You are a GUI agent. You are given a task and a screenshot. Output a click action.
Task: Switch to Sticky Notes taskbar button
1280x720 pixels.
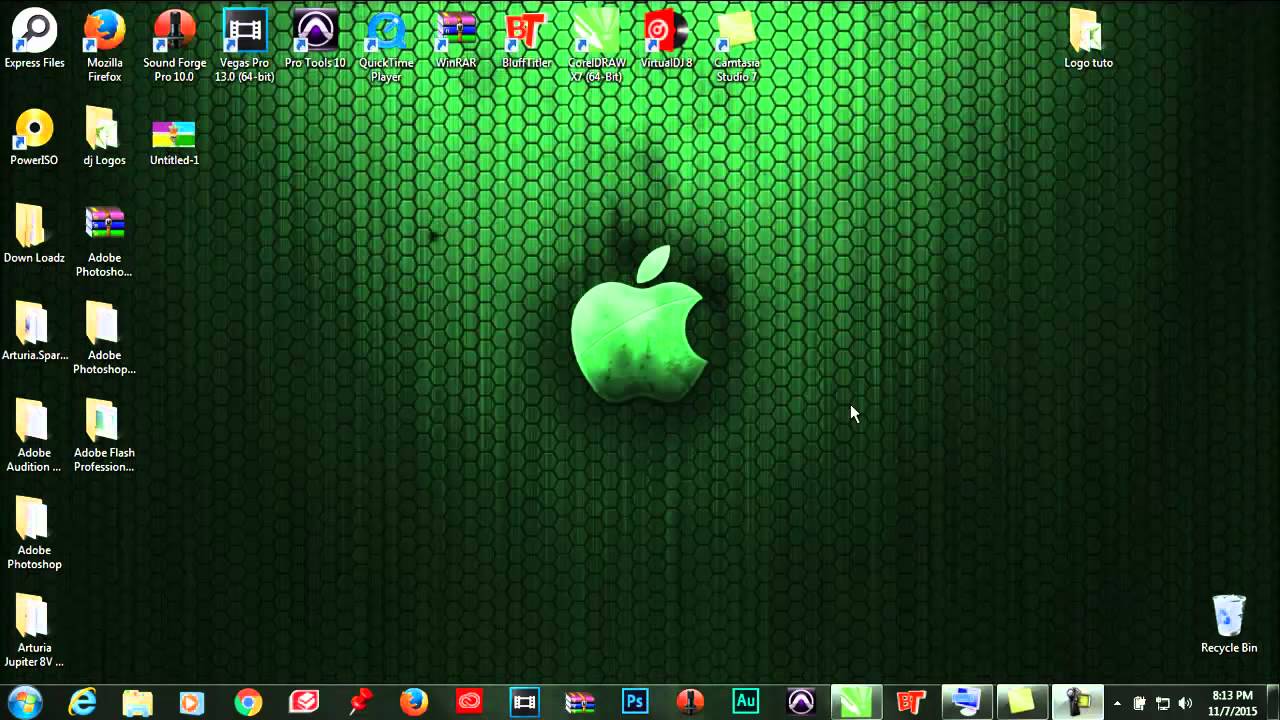pos(1022,702)
